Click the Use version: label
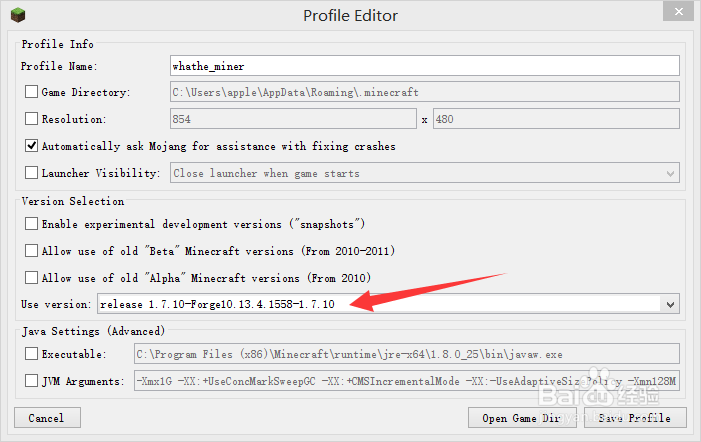 [x=56, y=304]
